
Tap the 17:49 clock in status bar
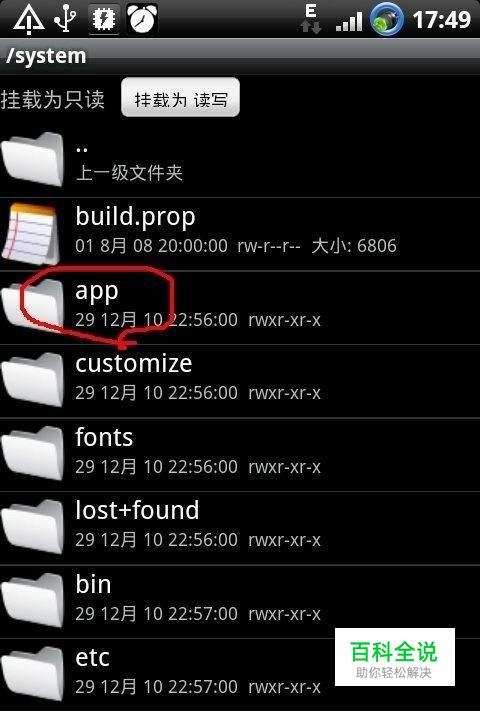441,20
